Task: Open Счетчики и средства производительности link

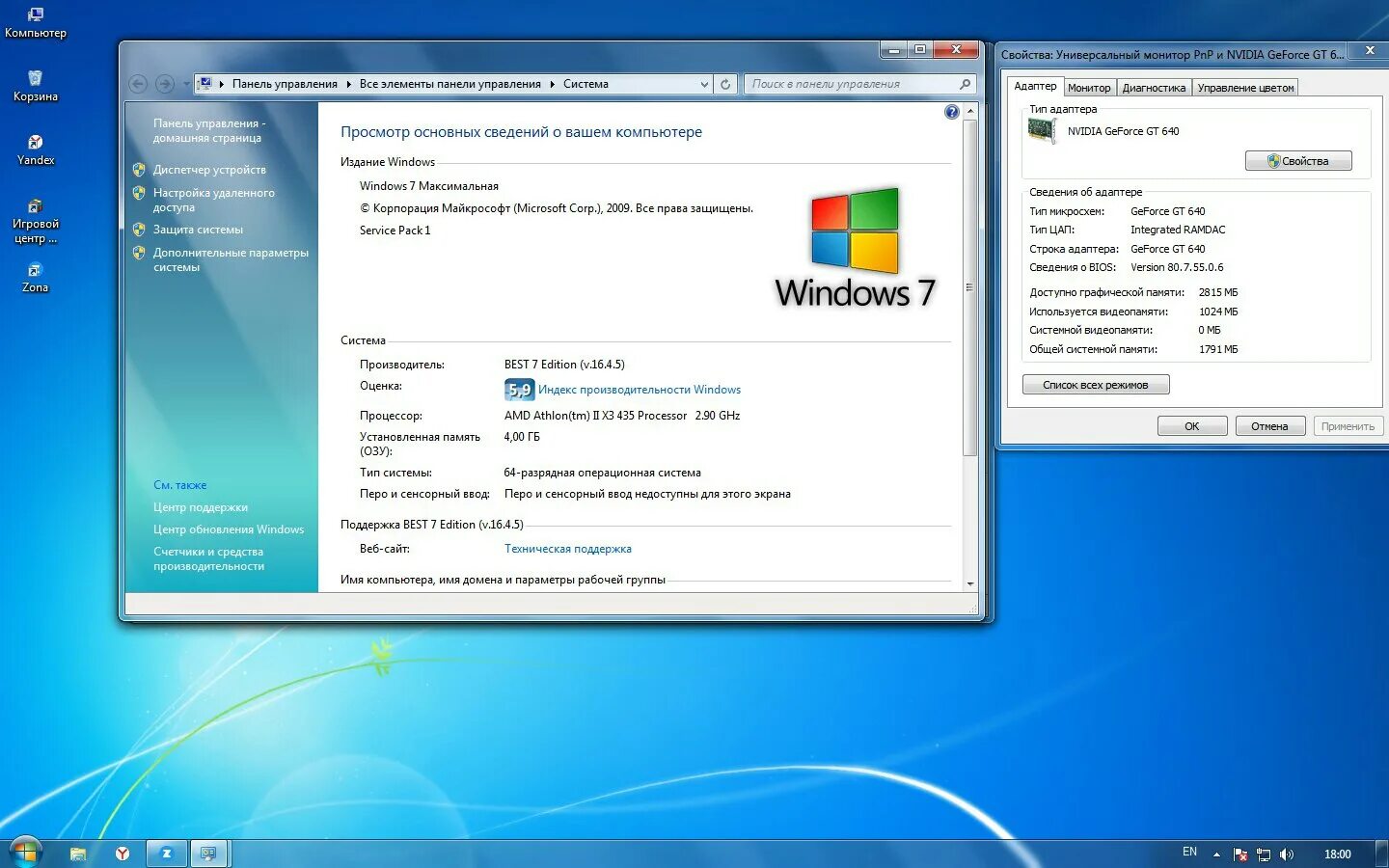Action: click(208, 558)
